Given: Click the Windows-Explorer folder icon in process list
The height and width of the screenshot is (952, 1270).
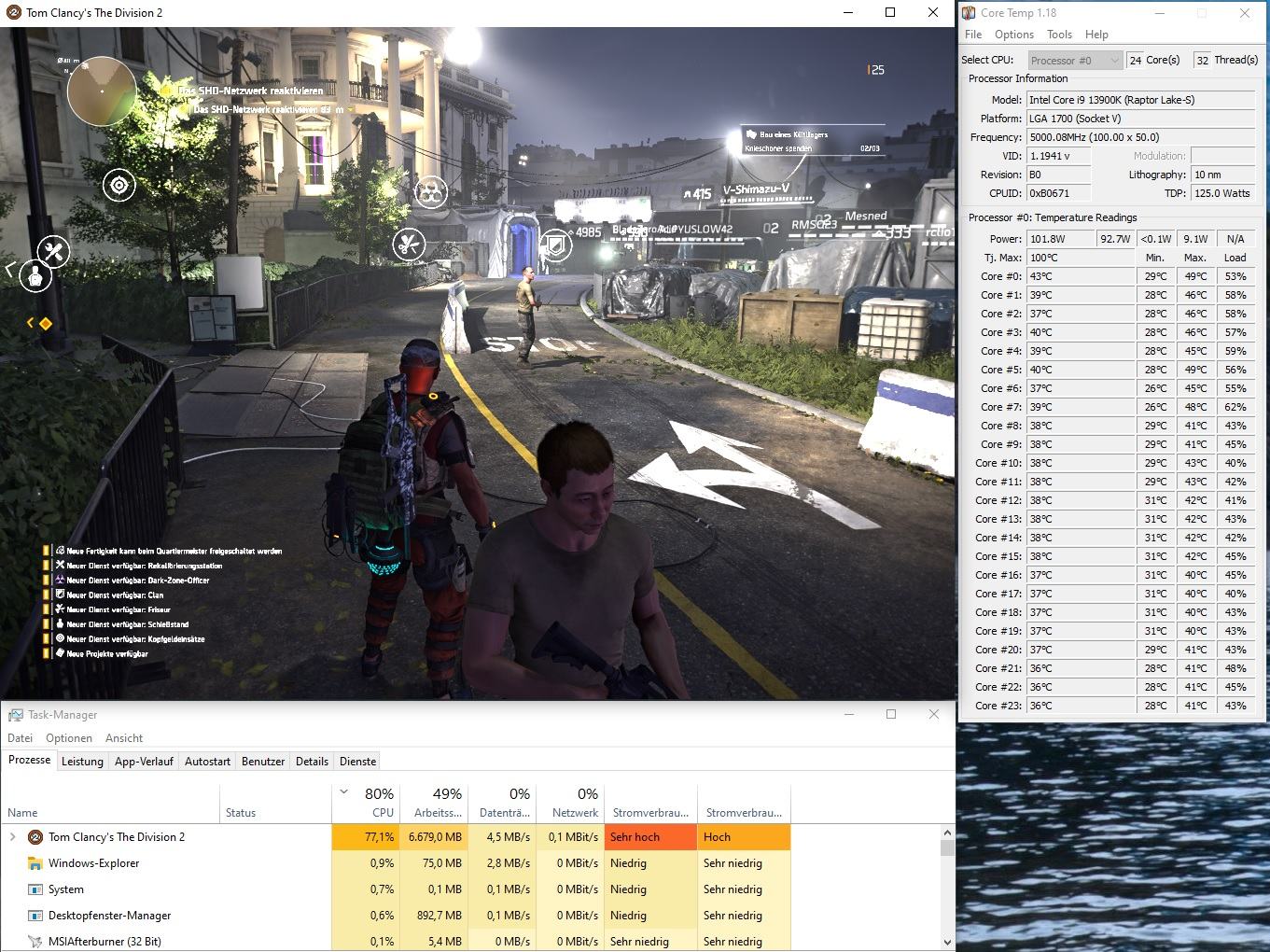Looking at the screenshot, I should [x=35, y=863].
